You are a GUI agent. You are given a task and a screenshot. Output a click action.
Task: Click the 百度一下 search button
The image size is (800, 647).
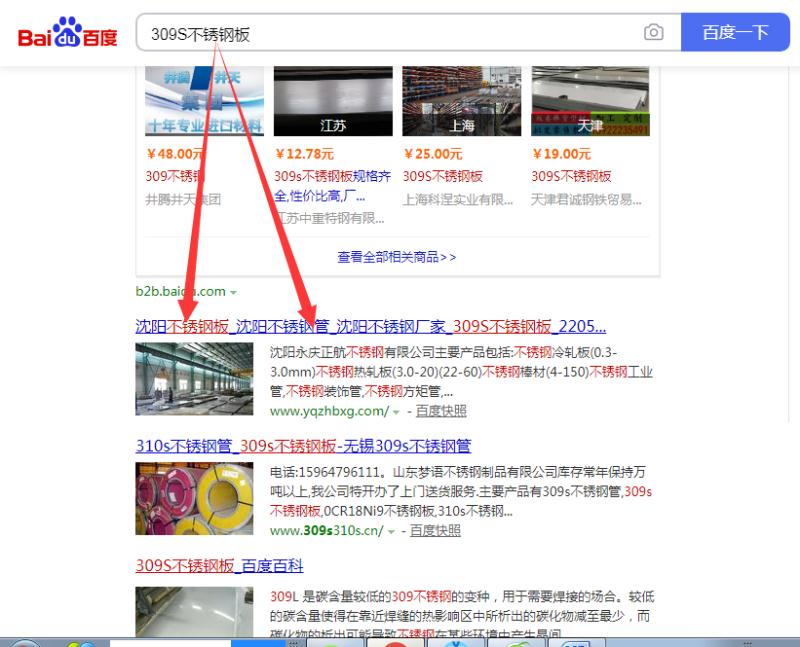[735, 33]
